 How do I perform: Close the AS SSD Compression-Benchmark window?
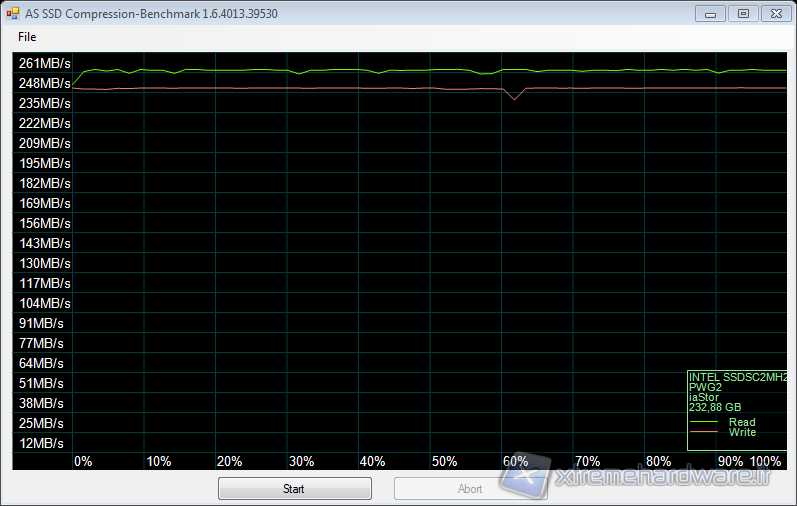click(775, 13)
